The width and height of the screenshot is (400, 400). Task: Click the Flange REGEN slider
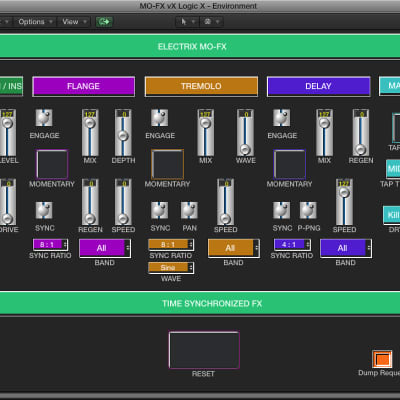90,202
